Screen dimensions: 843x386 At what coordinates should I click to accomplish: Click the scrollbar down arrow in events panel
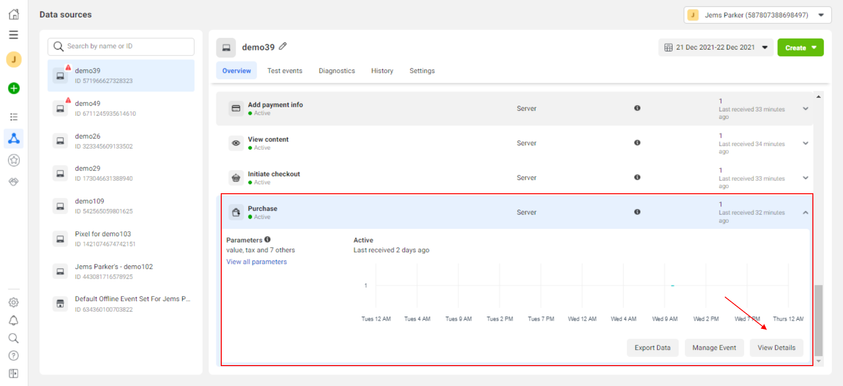[819, 361]
